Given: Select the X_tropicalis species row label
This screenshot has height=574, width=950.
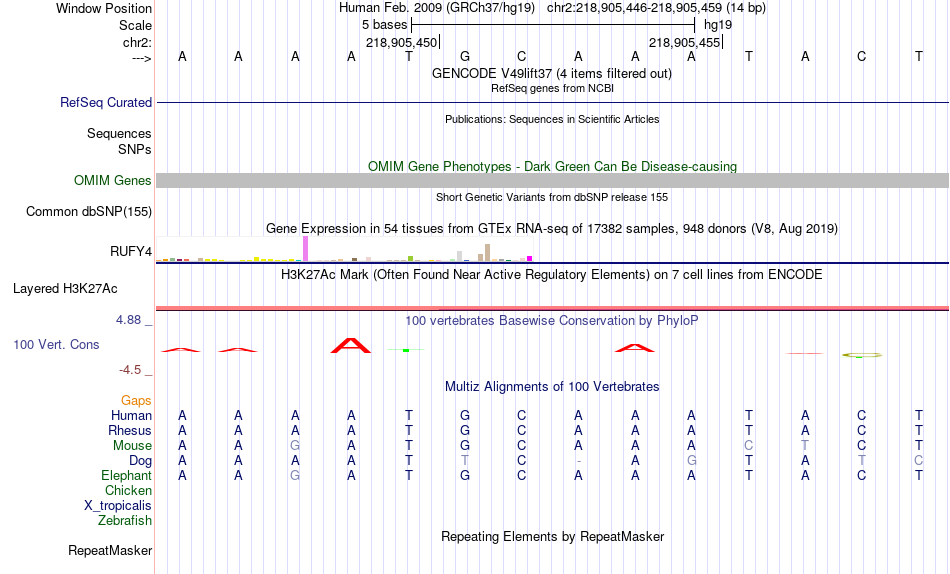Looking at the screenshot, I should click(x=118, y=506).
